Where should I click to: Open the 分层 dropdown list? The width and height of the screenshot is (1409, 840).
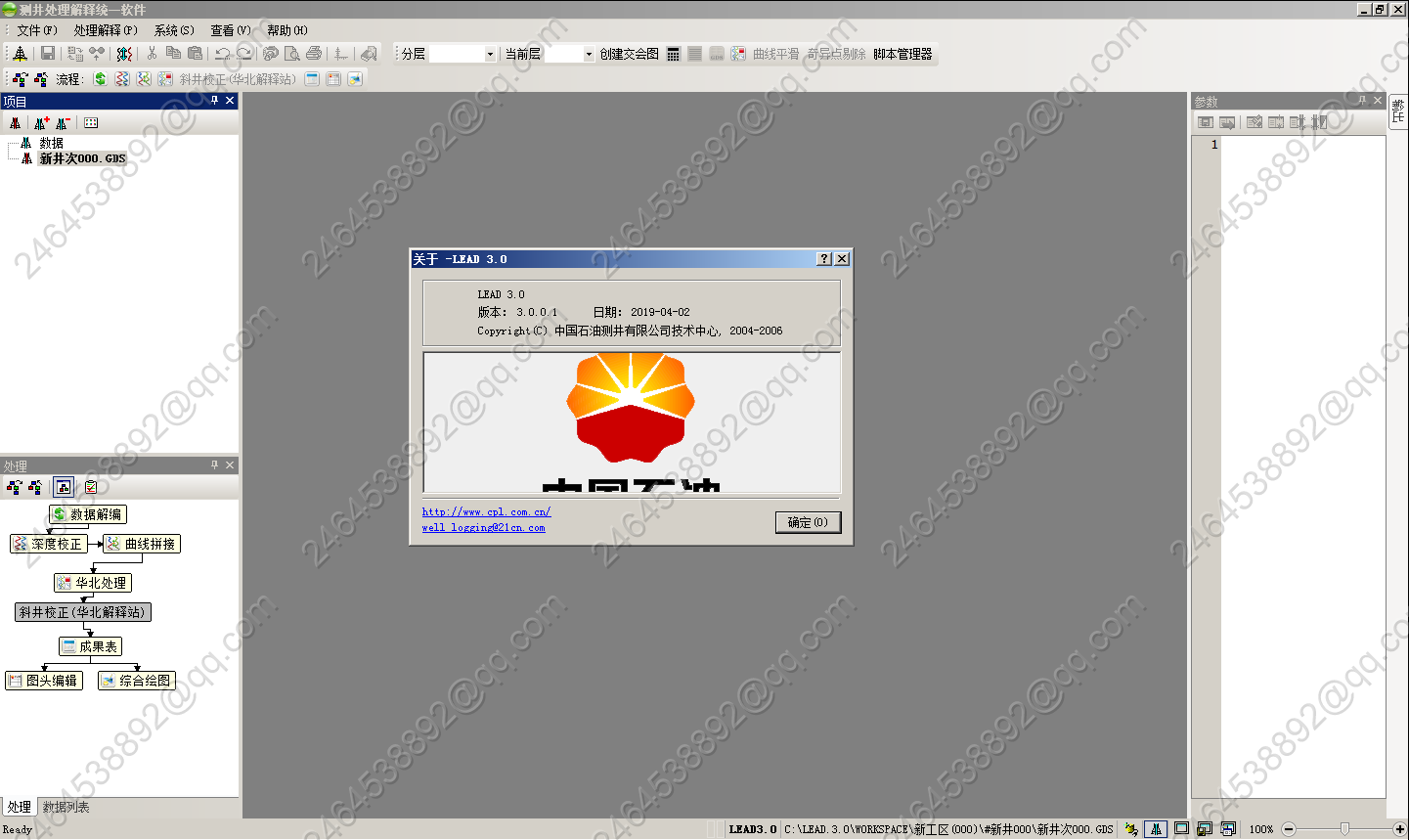click(490, 55)
